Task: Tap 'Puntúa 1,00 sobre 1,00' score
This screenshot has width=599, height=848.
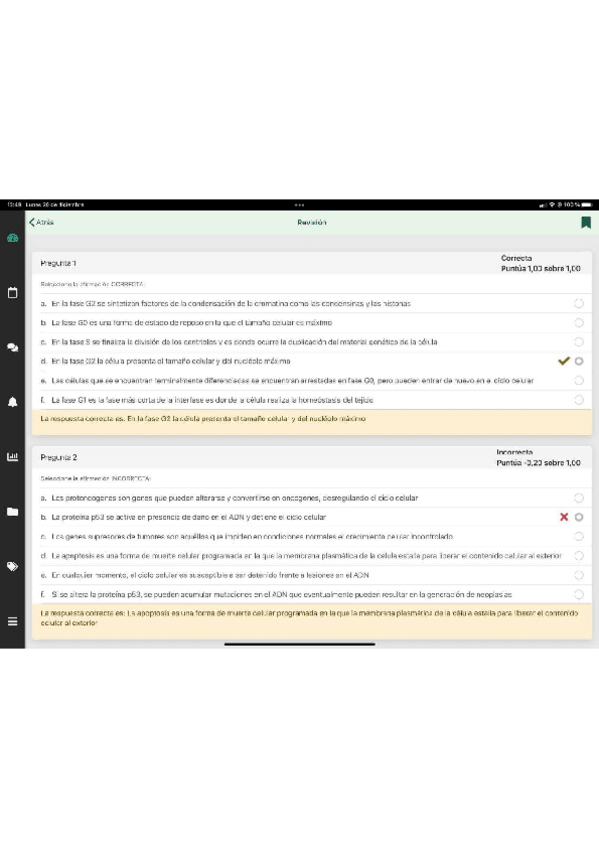Action: 541,268
